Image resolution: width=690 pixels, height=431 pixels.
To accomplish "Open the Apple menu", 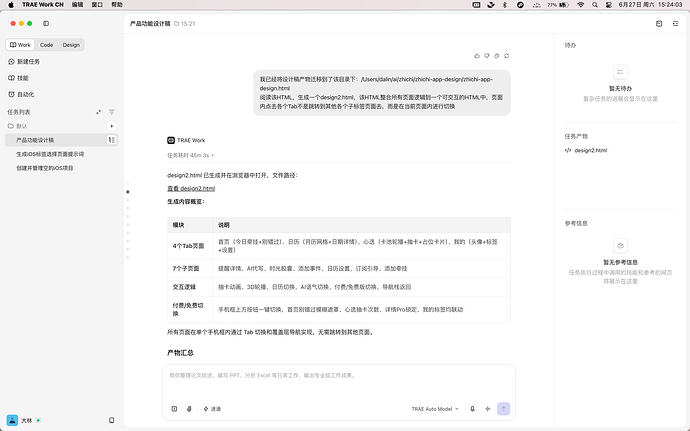I will 11,5.
